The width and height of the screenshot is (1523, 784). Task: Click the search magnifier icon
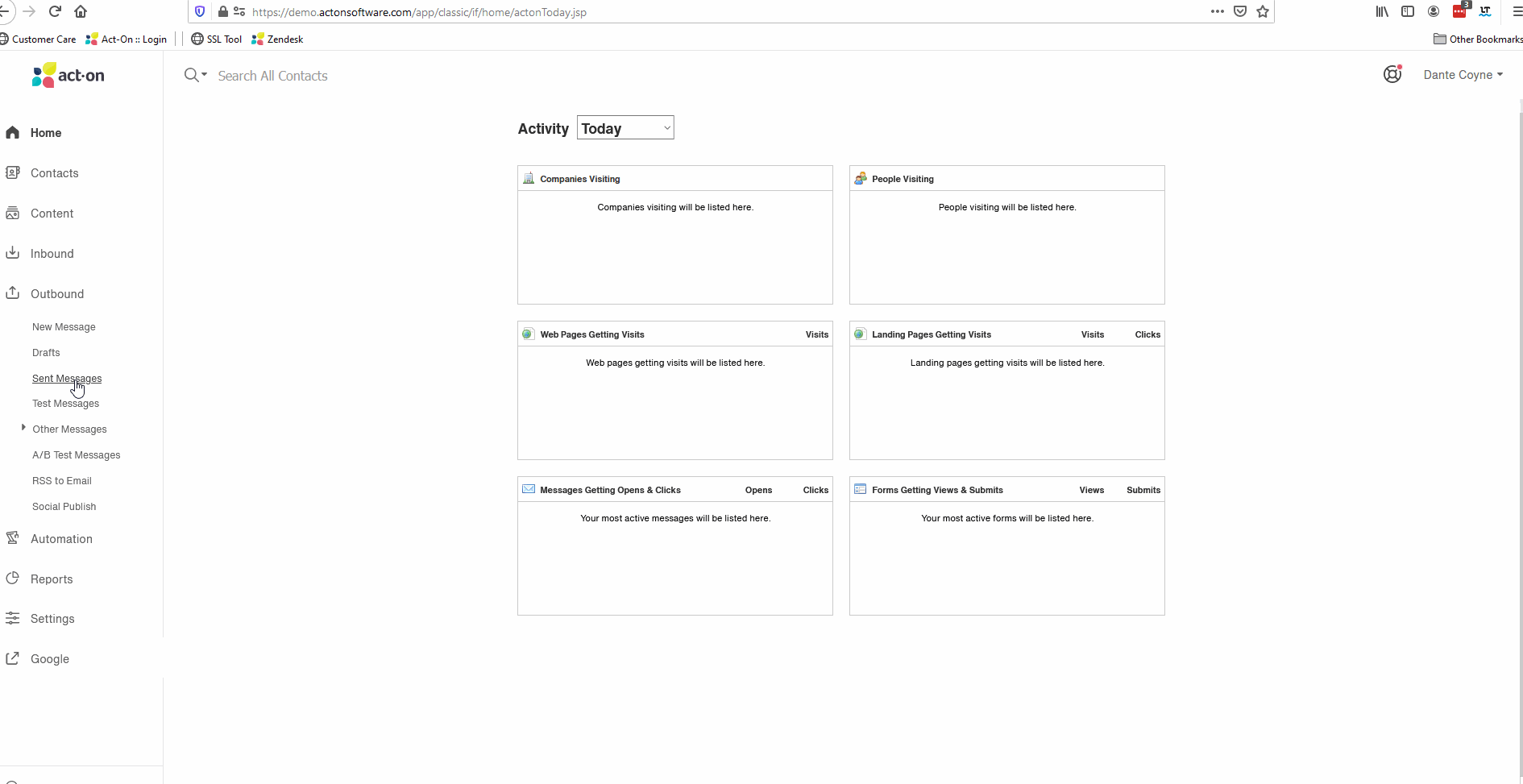(x=192, y=75)
